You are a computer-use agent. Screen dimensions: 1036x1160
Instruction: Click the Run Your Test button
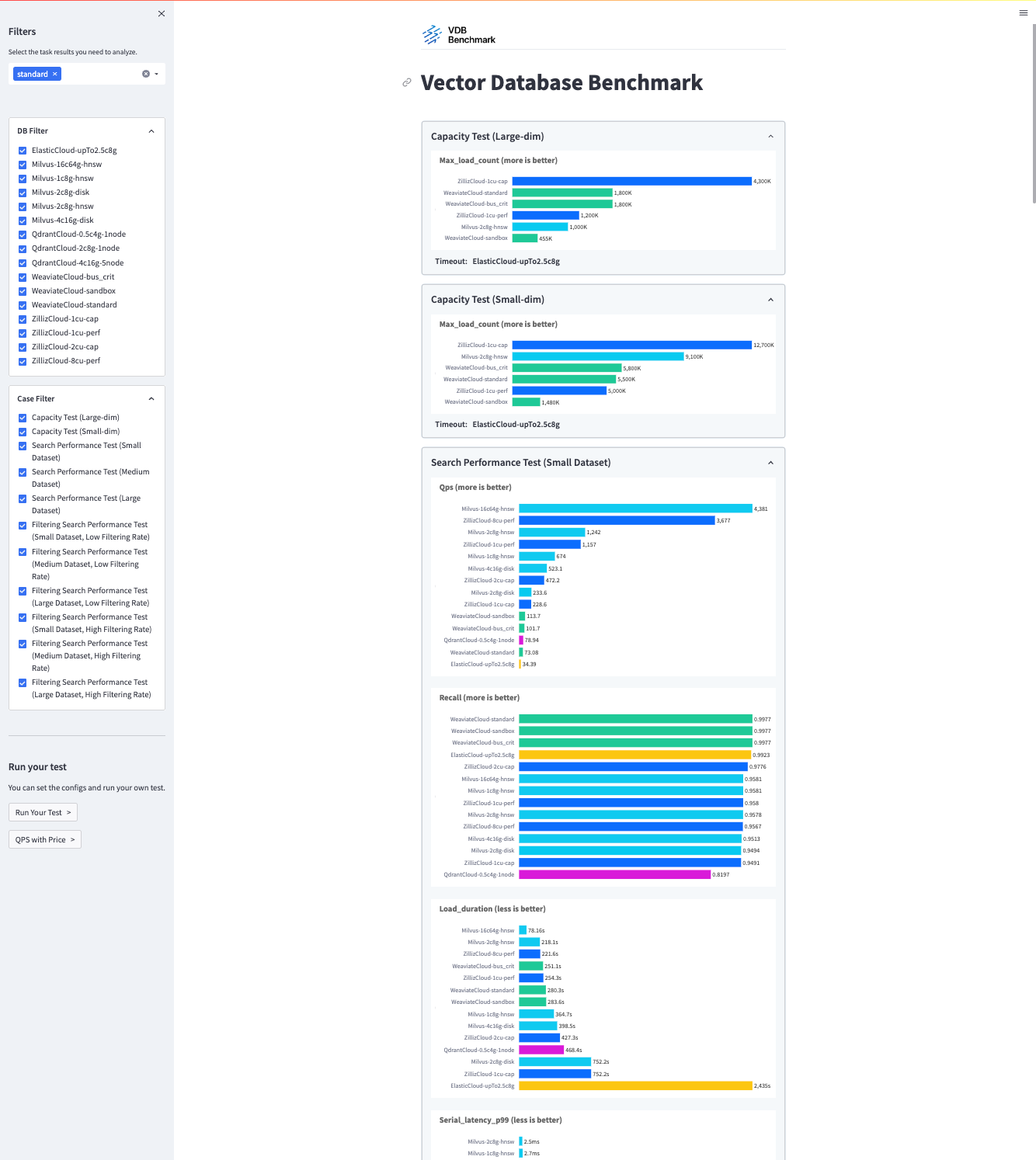(x=43, y=812)
